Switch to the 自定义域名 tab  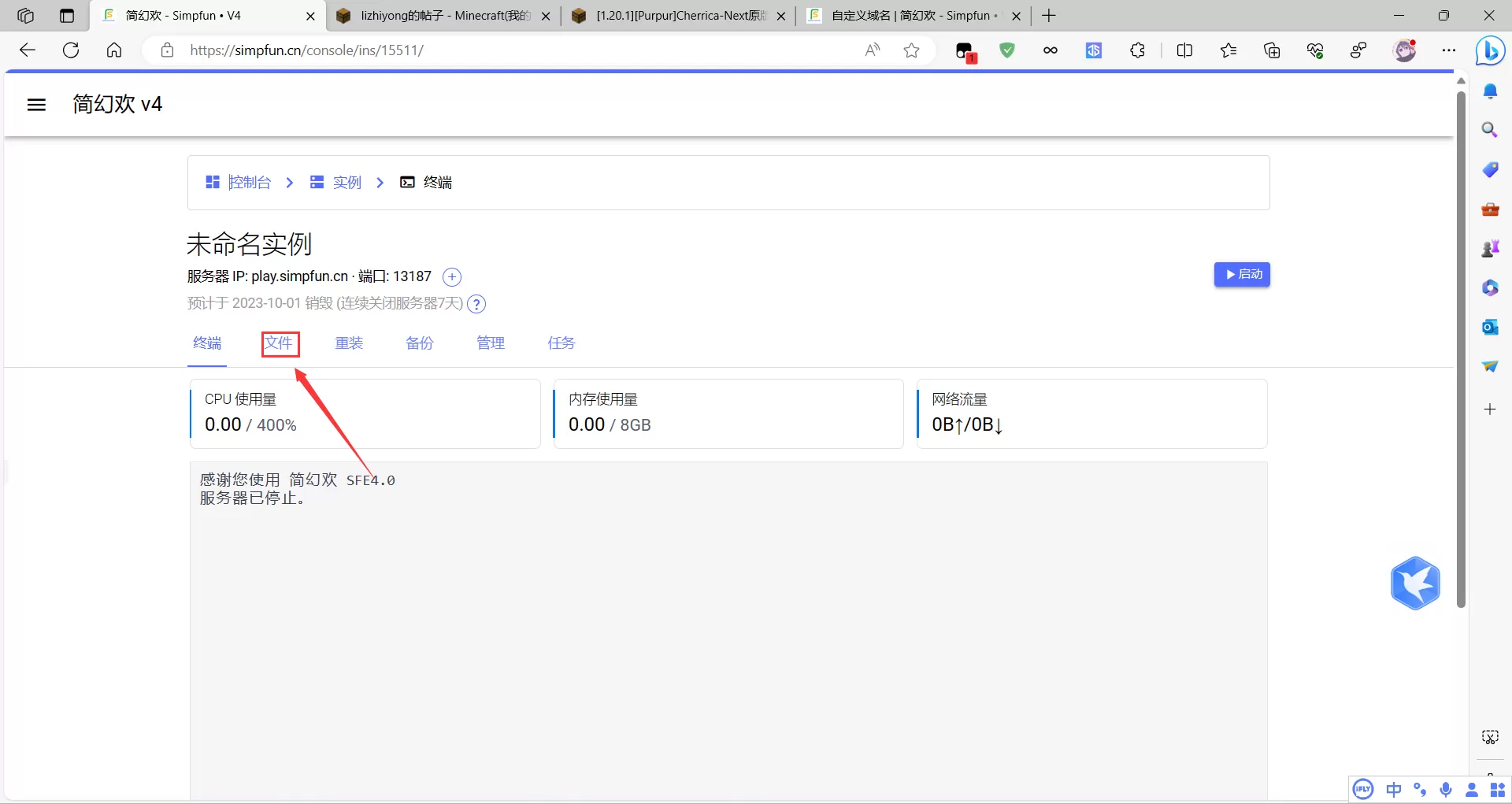(913, 16)
